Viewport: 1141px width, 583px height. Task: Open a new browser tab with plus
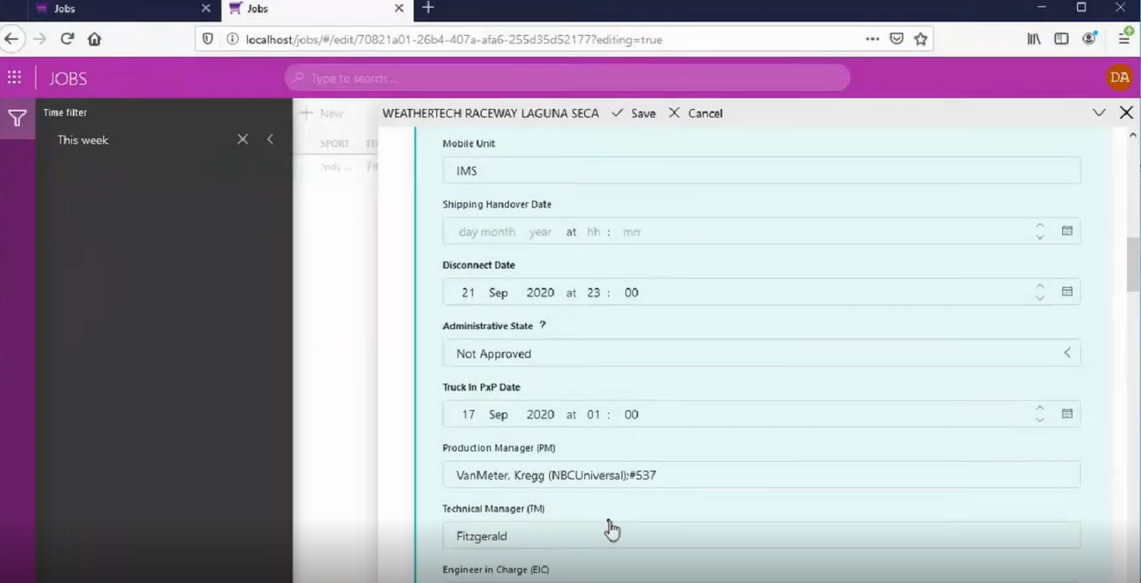pyautogui.click(x=428, y=8)
